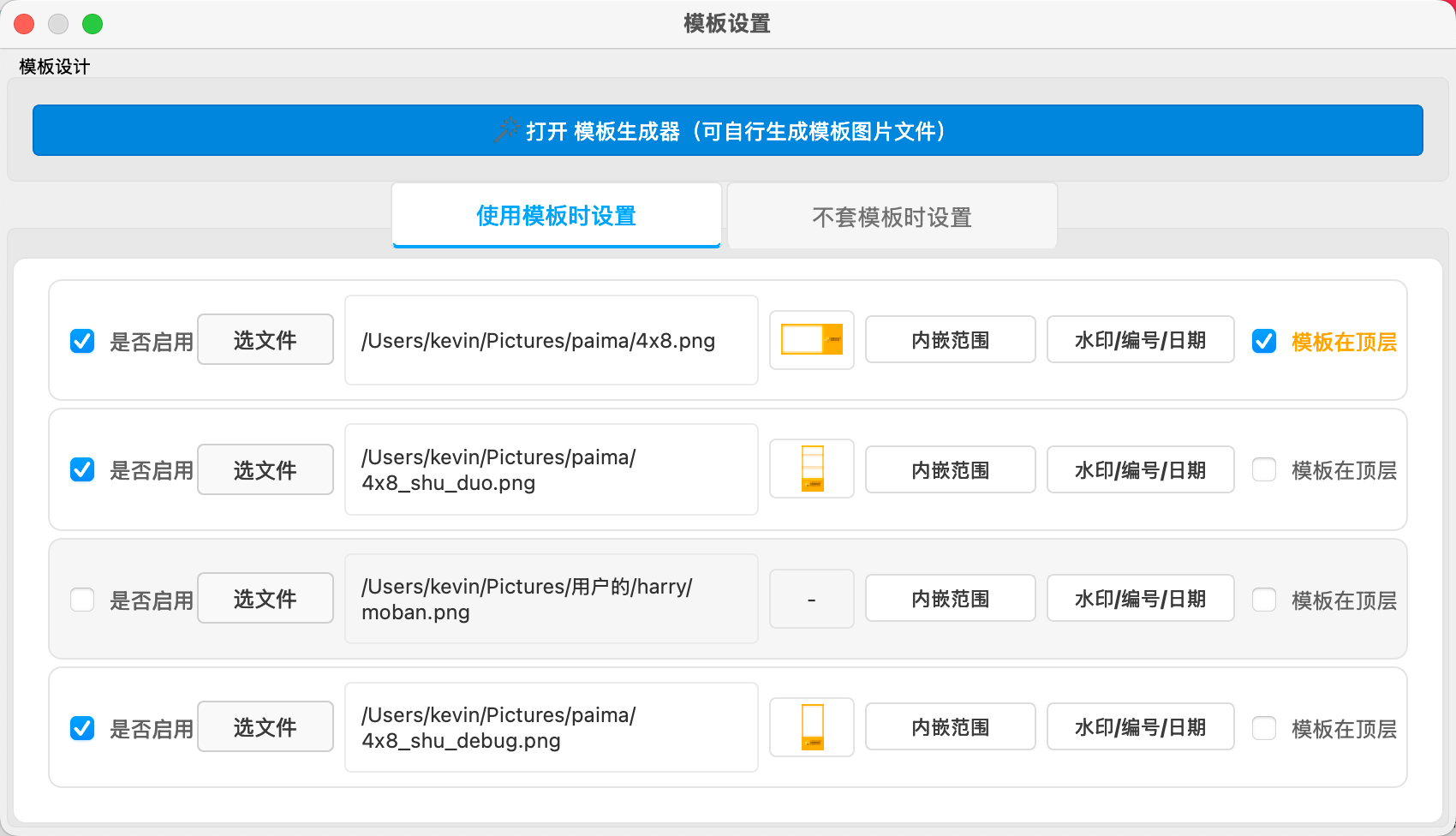
Task: Switch to the 不套模板时设置 tab
Action: pyautogui.click(x=891, y=216)
